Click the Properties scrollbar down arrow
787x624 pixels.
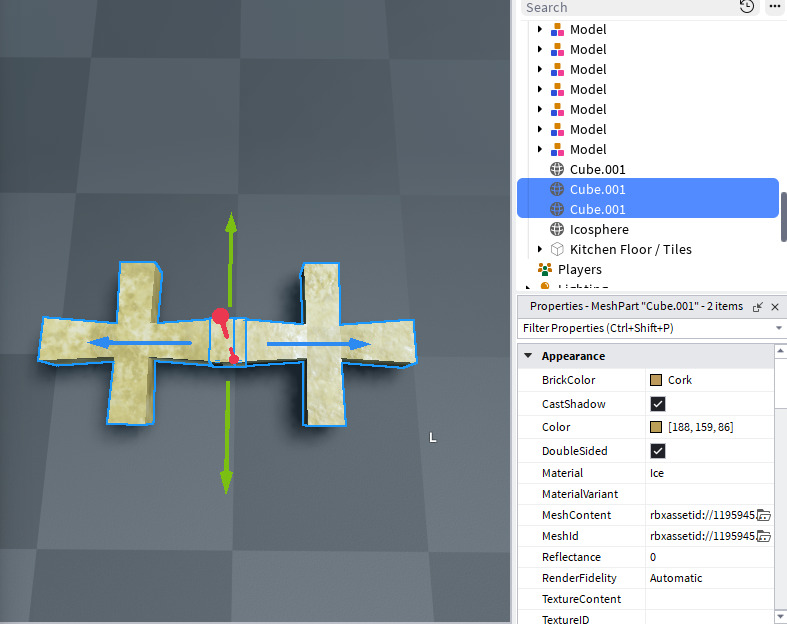(780, 616)
